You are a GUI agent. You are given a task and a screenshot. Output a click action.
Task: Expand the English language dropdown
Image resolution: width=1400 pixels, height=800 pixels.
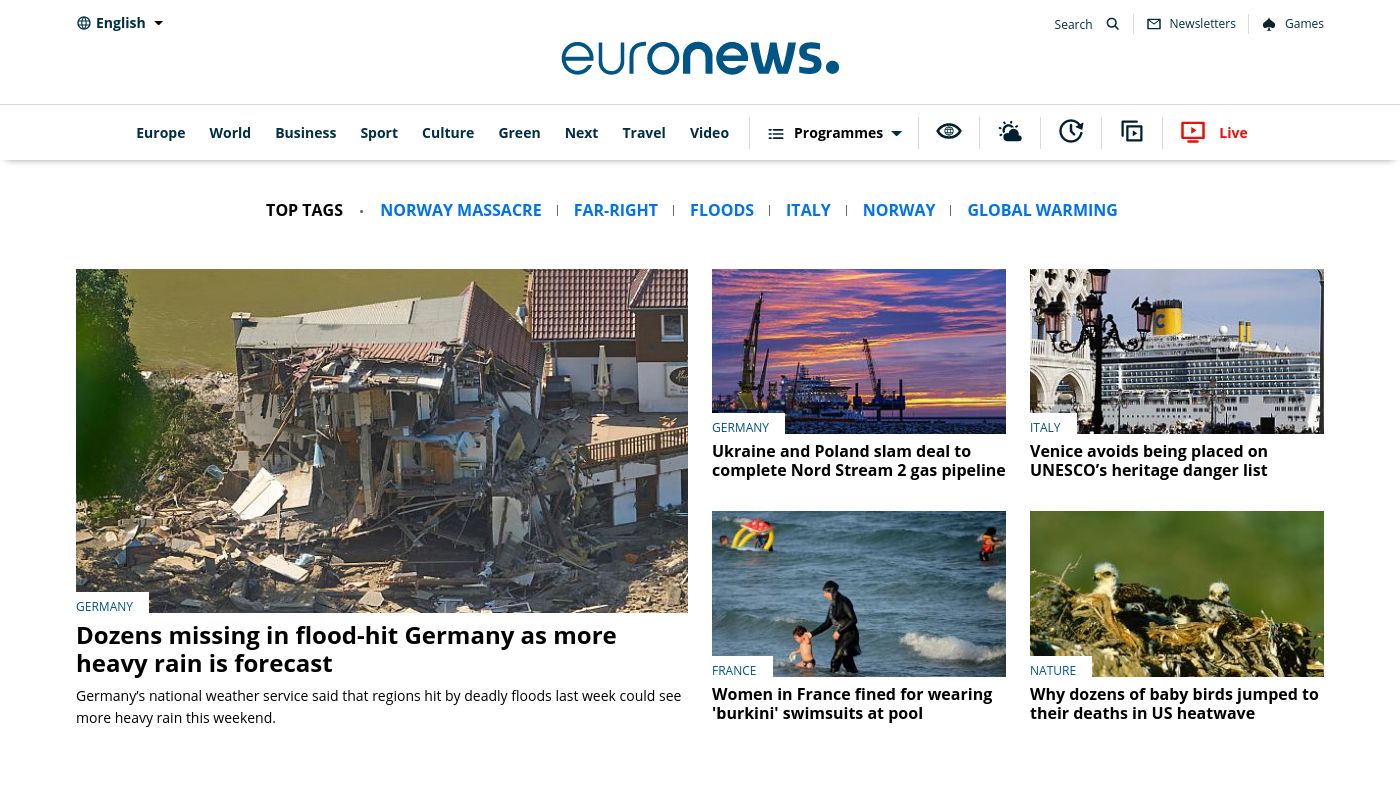click(x=120, y=23)
